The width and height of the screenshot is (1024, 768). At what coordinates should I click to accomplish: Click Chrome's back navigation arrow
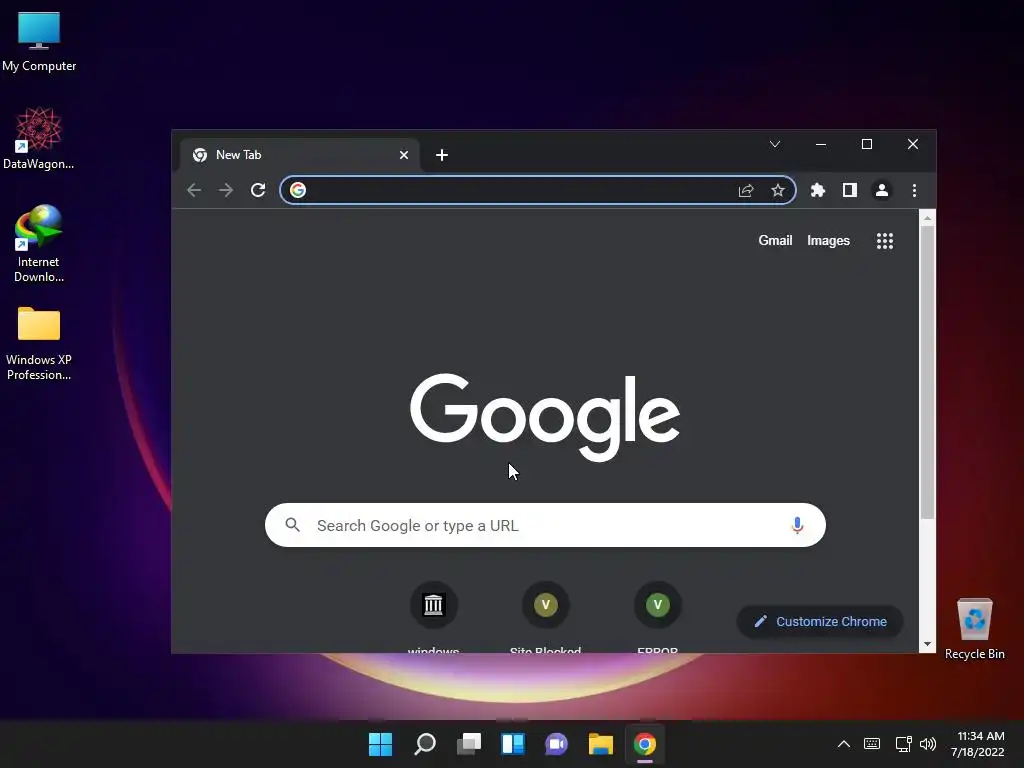coord(194,190)
